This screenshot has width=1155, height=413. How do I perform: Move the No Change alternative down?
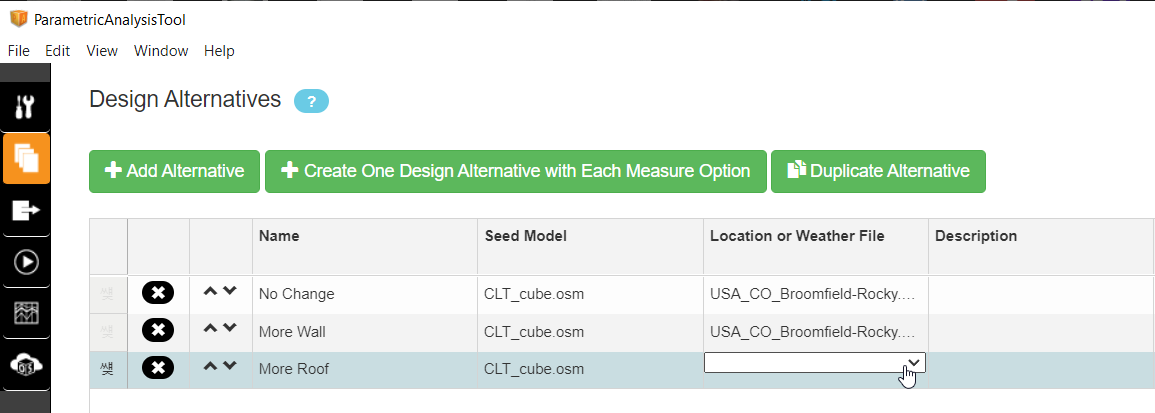coord(230,292)
